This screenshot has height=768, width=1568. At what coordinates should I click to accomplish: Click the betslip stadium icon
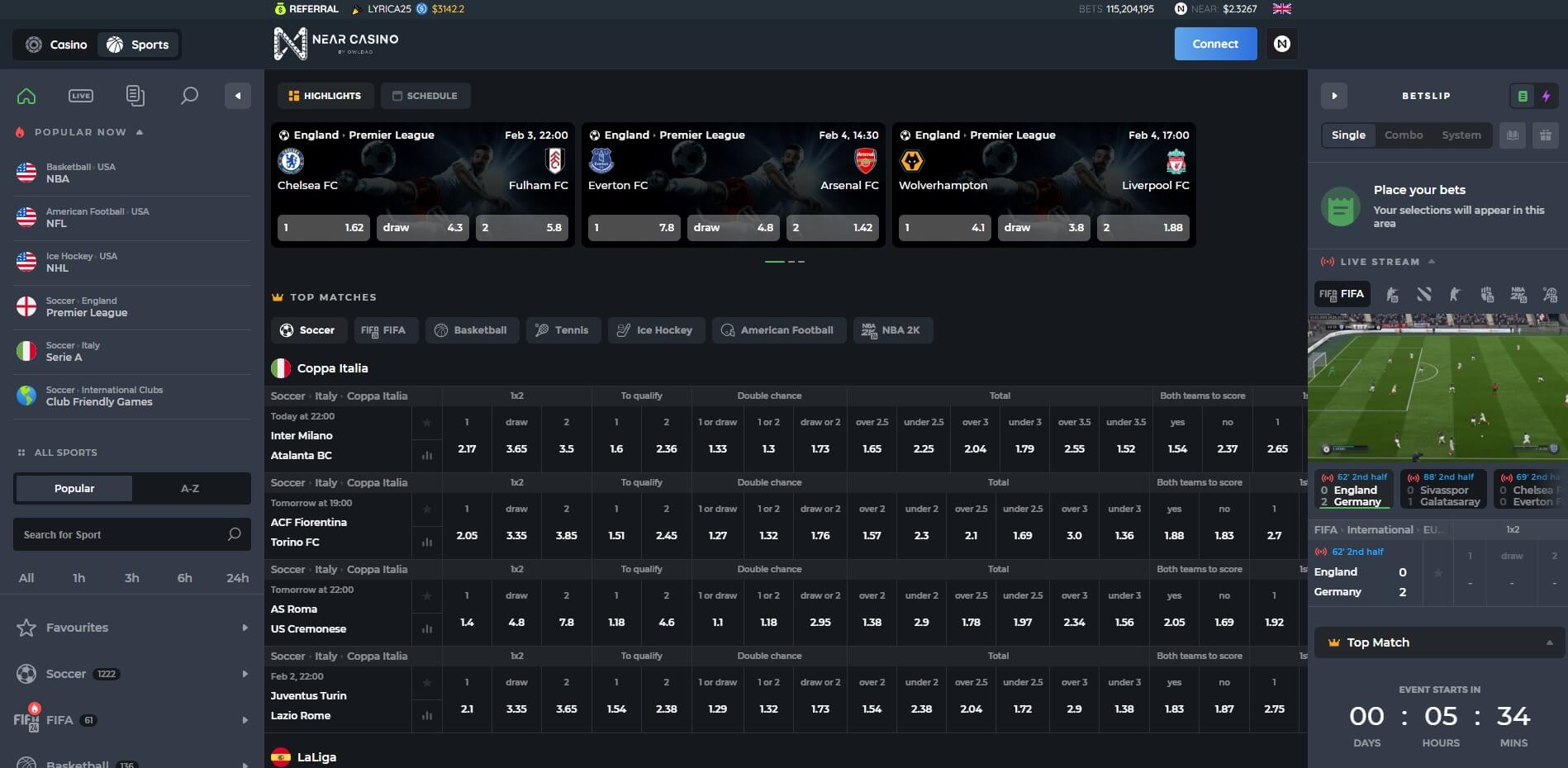point(1513,135)
